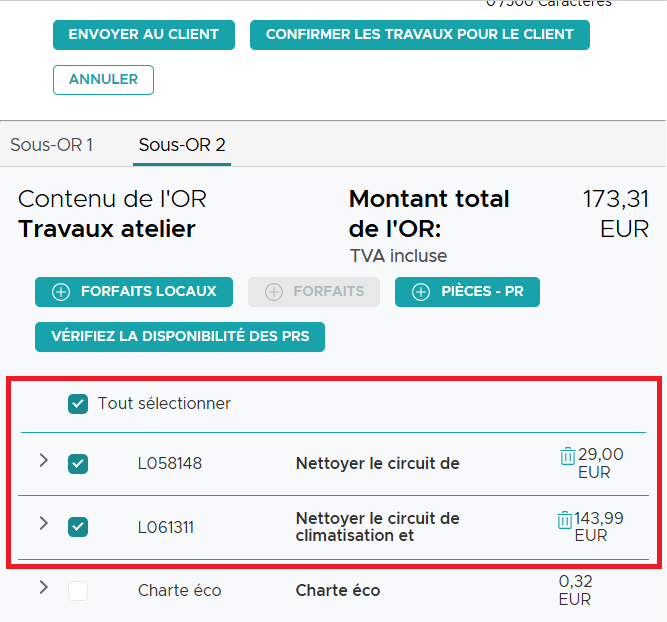Delete the L061311 line with trash icon
The image size is (667, 622).
(x=565, y=519)
